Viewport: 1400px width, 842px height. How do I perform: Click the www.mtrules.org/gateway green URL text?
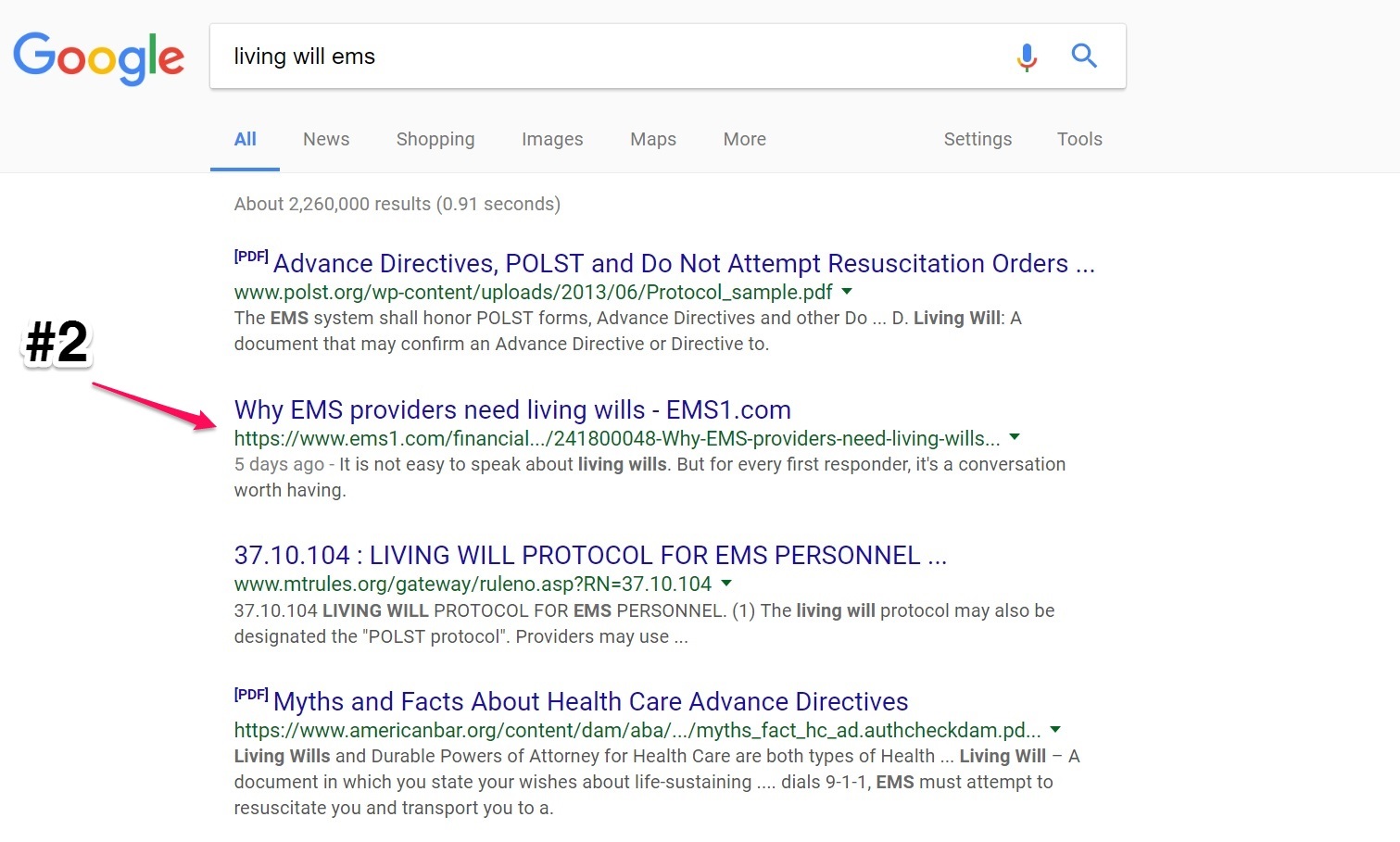pyautogui.click(x=473, y=584)
